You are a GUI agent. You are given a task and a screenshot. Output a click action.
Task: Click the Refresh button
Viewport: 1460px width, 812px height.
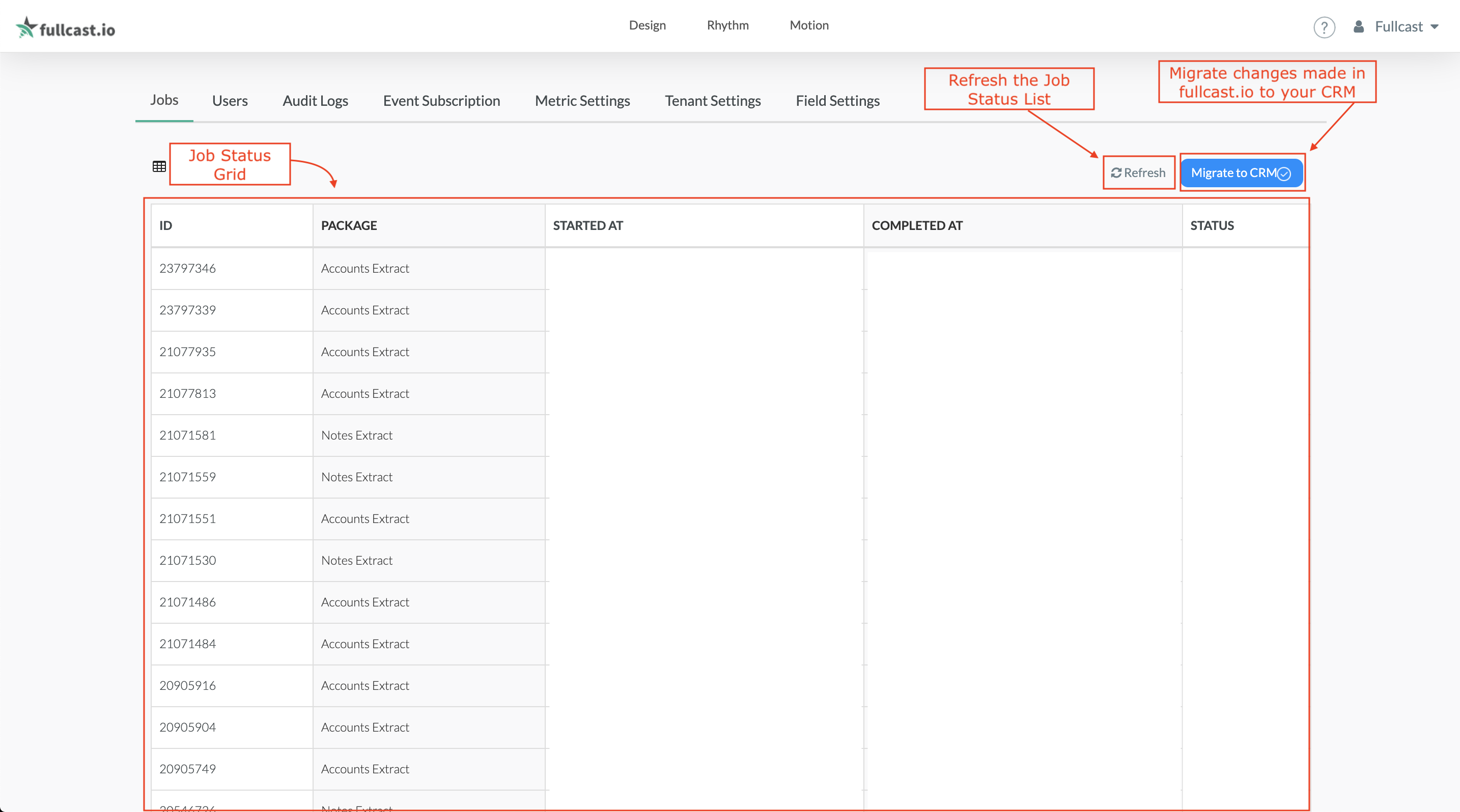point(1138,172)
